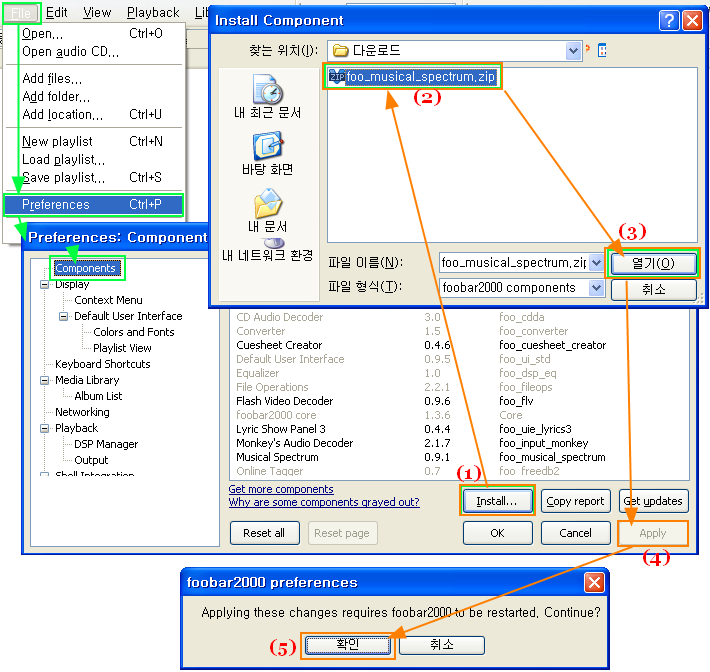Click the Copy report button

pyautogui.click(x=575, y=501)
